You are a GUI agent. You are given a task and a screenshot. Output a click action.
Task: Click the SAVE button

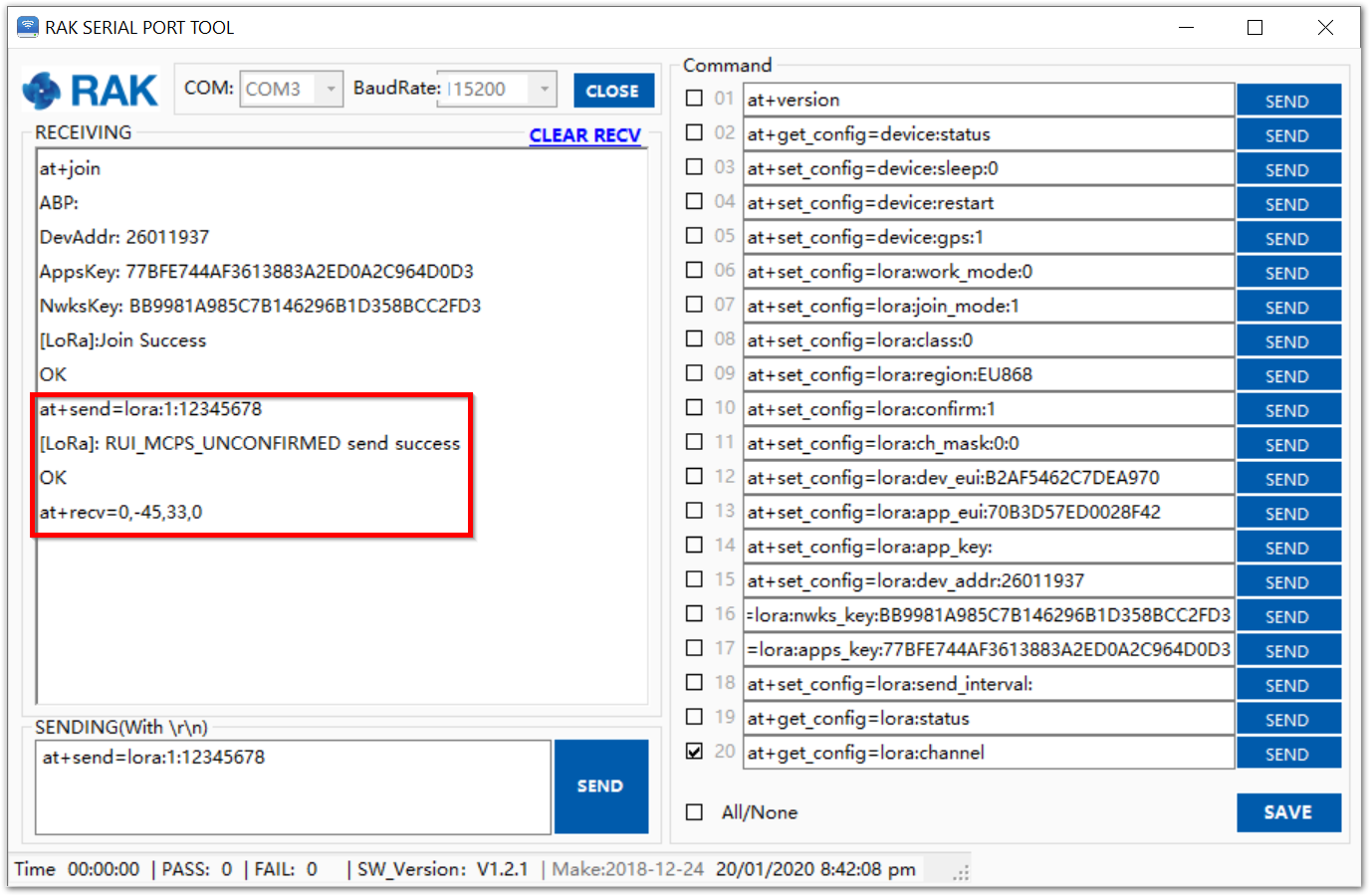(1288, 812)
